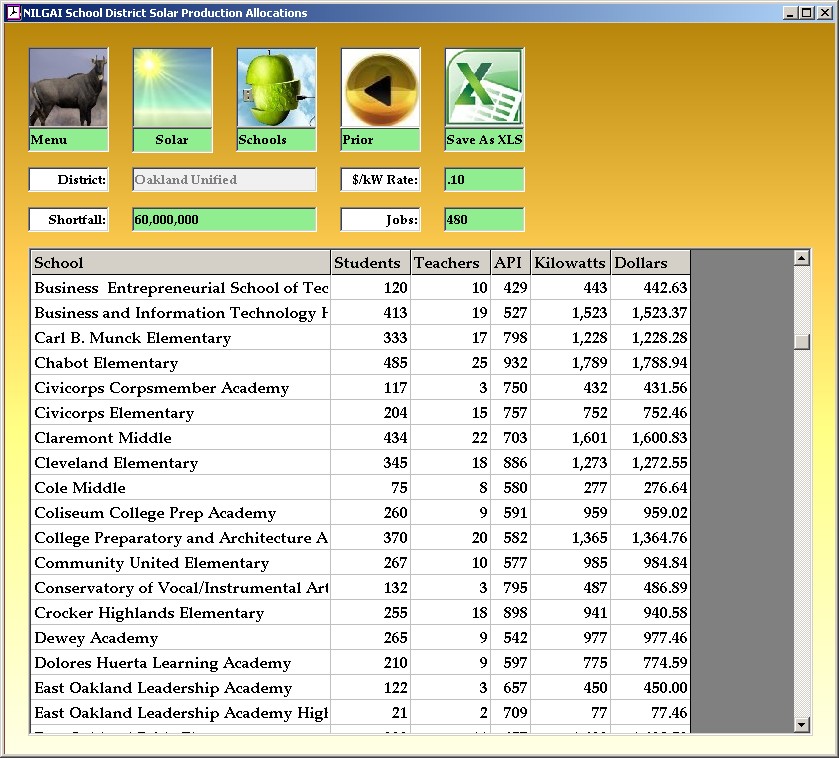This screenshot has height=758, width=839.
Task: Select the green apple Schools icon
Action: 276,88
